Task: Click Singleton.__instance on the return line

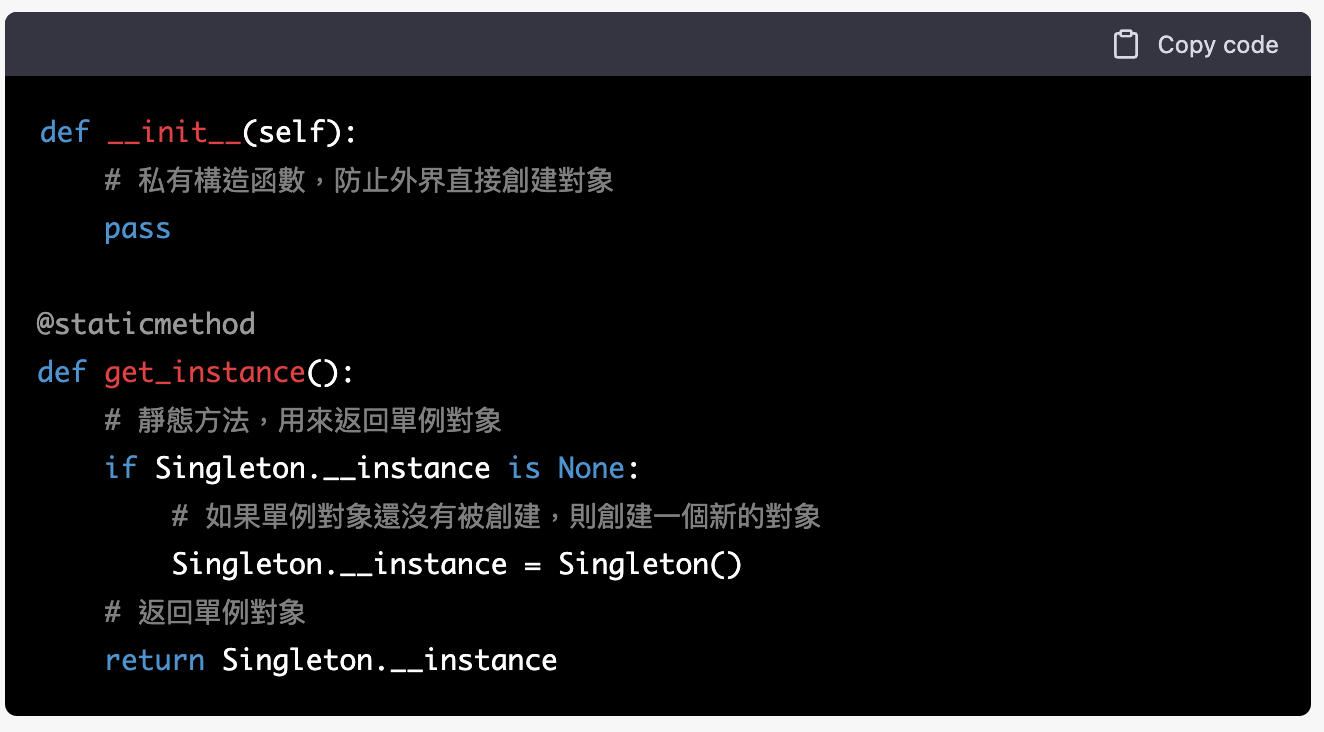Action: click(x=390, y=660)
